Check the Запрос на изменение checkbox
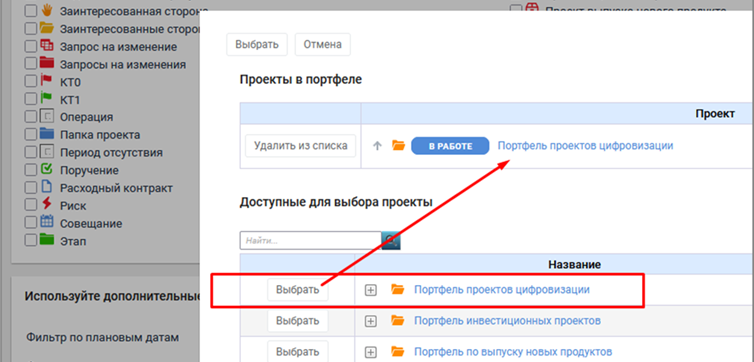This screenshot has width=754, height=362. (x=31, y=47)
